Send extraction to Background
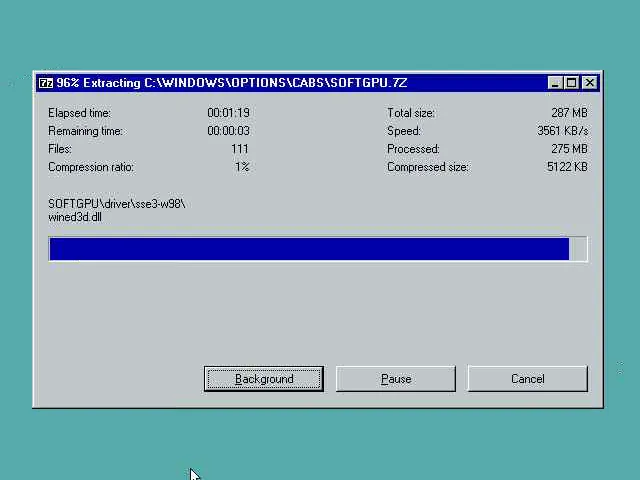 click(x=264, y=379)
